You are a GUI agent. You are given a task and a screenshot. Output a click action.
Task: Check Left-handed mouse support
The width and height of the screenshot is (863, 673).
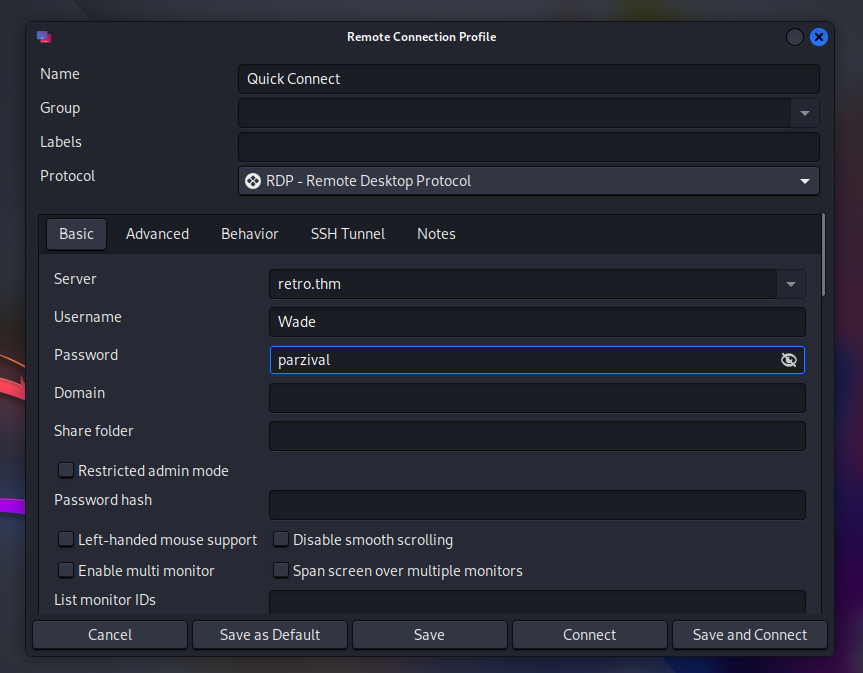[66, 540]
